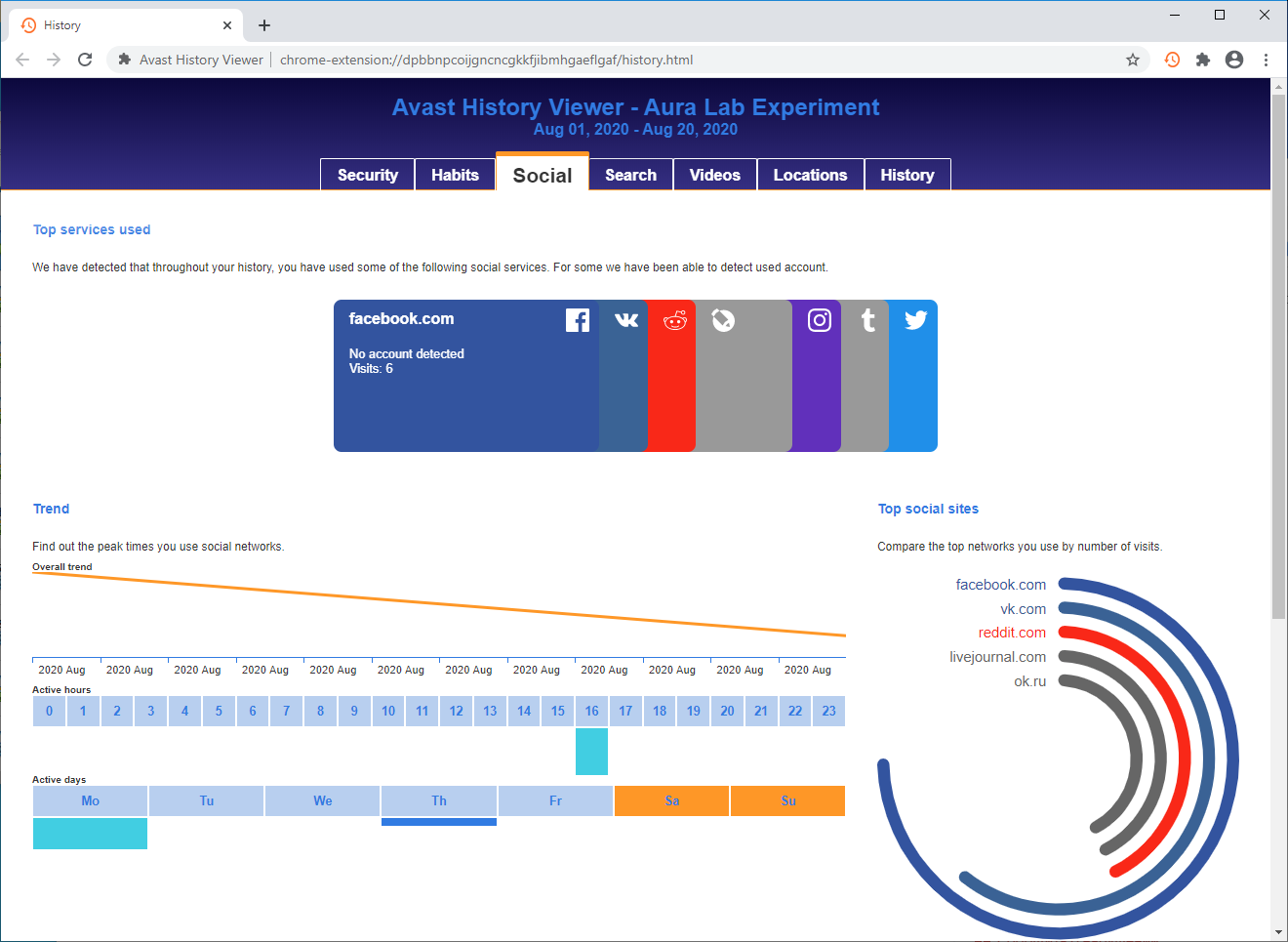
Task: Open the Chrome extensions puzzle menu
Action: tap(1203, 60)
